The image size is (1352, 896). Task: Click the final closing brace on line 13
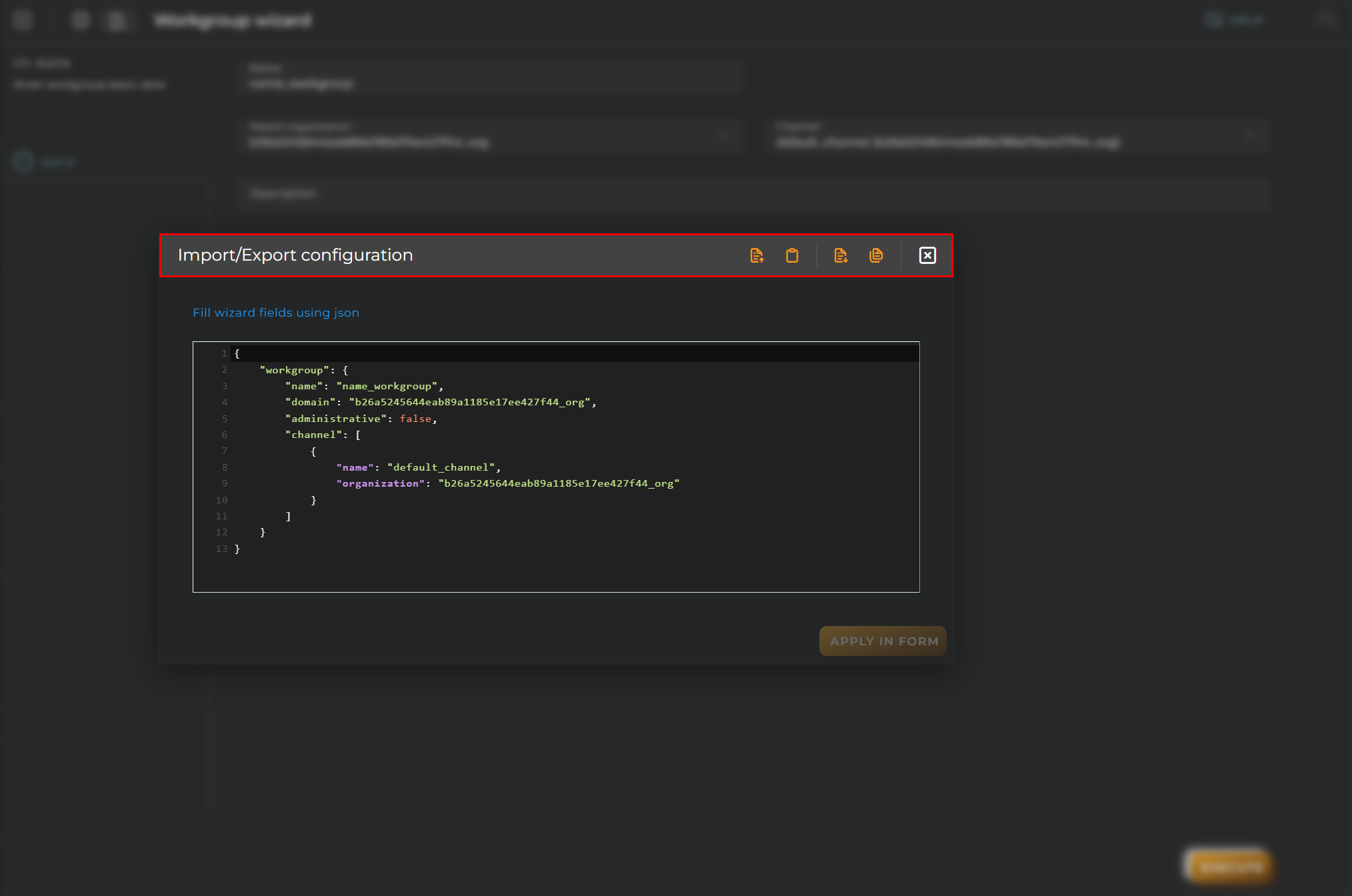point(237,549)
